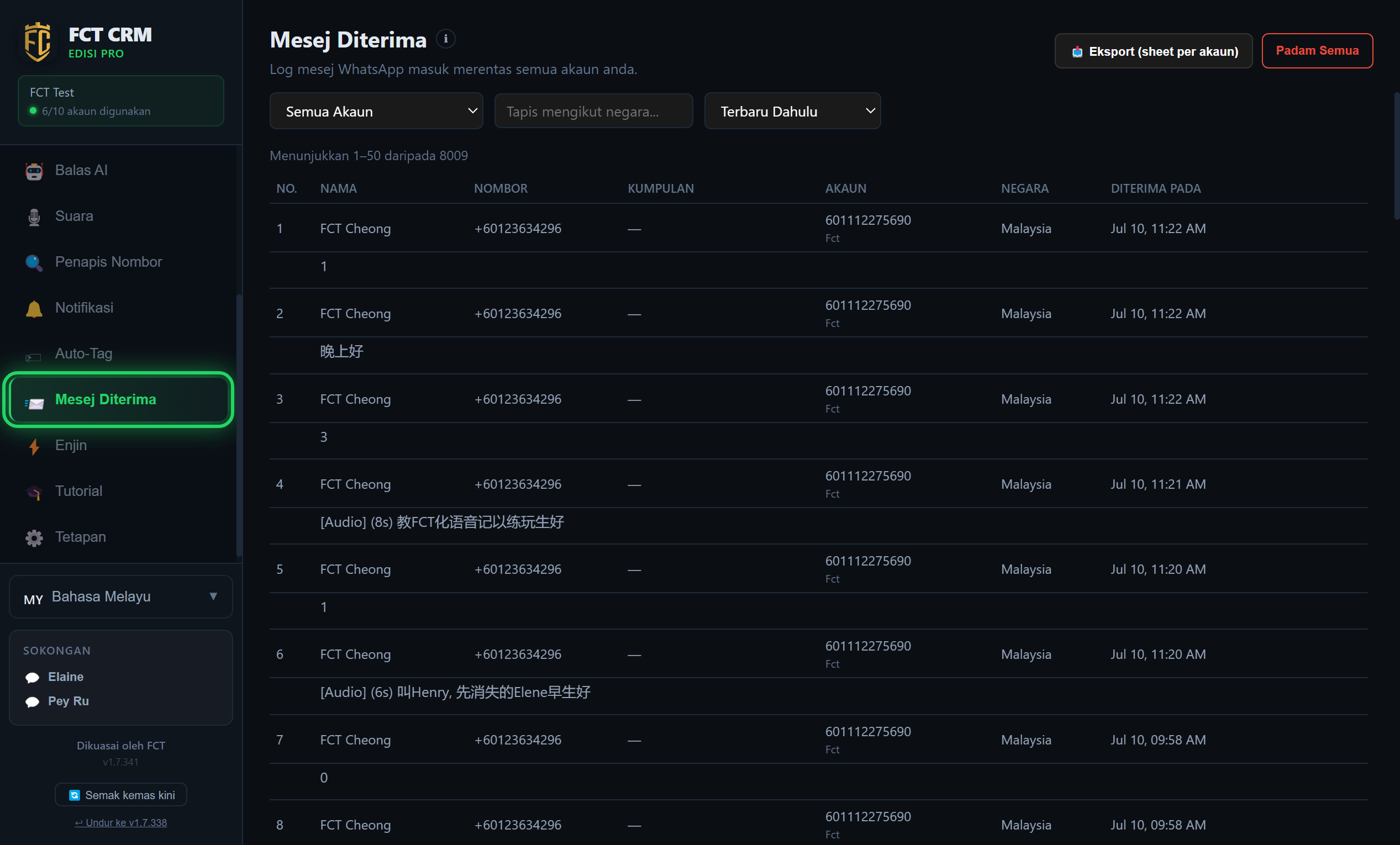This screenshot has width=1400, height=845.
Task: Open the Semua Akaun account dropdown
Action: click(376, 112)
